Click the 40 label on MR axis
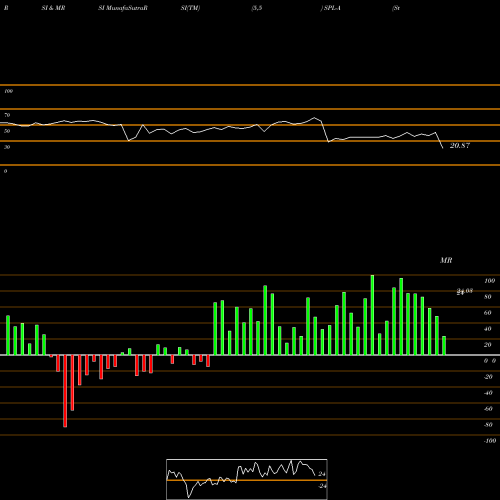500x500 pixels. pyautogui.click(x=488, y=329)
